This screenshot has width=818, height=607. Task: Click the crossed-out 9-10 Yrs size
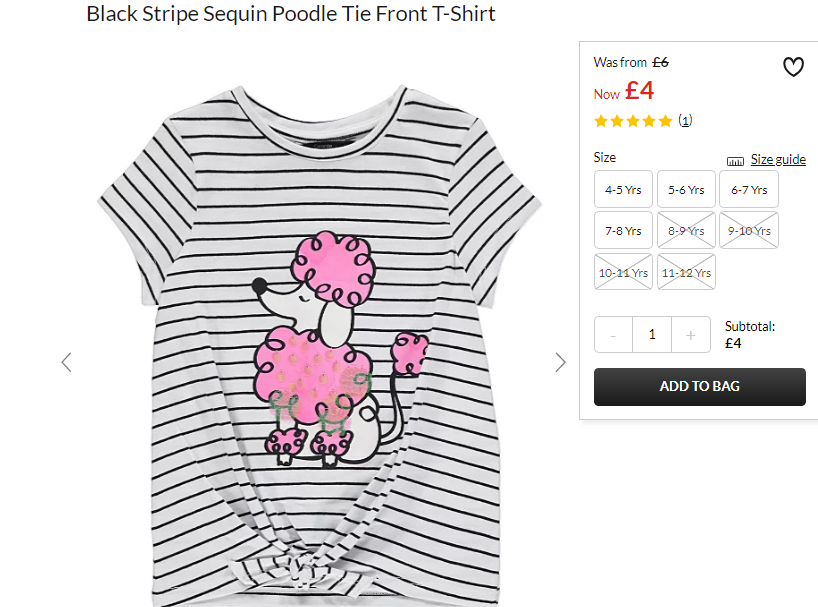[x=749, y=230]
